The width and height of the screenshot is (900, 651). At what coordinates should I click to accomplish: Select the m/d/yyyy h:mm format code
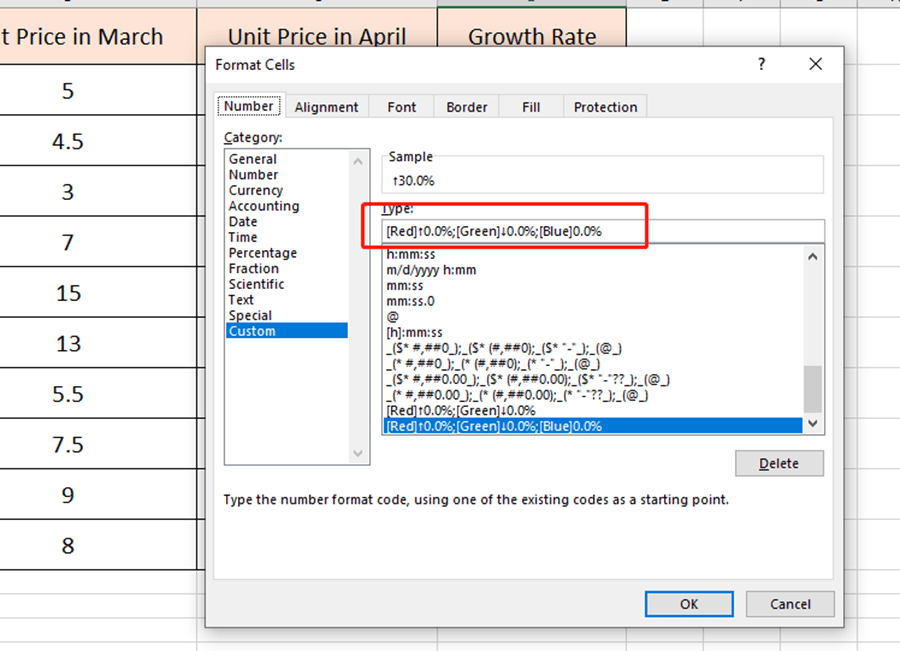click(593, 270)
